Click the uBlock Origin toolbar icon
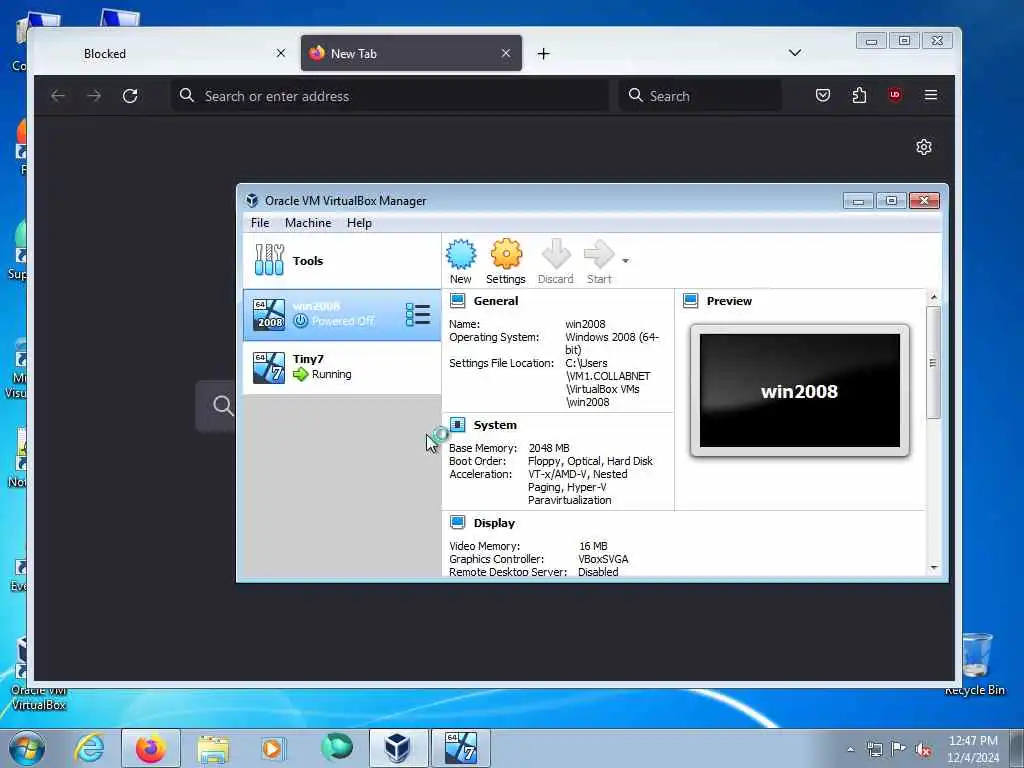Screen dimensions: 1024x768 (895, 95)
